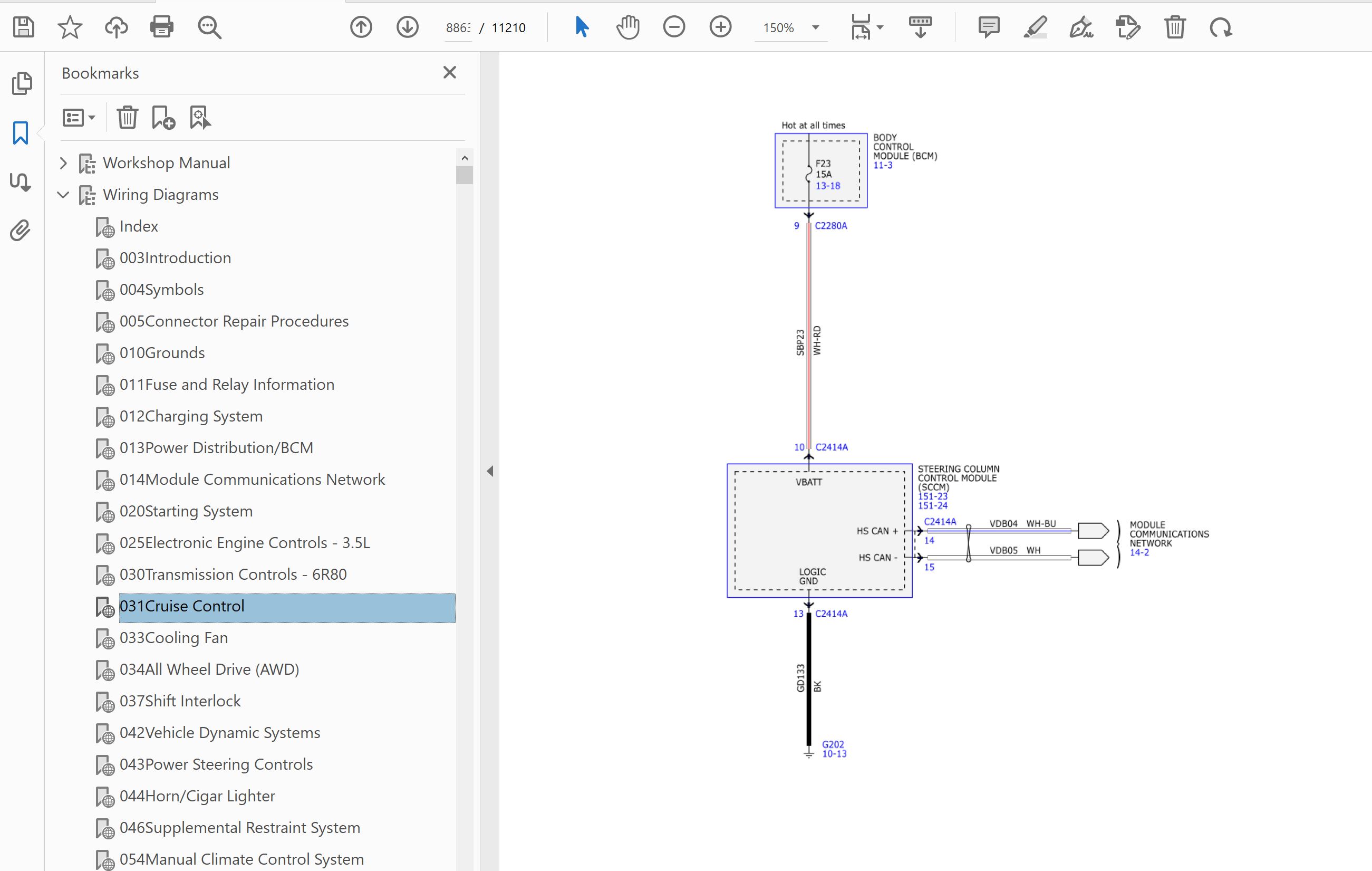Open 014Module Communications Network bookmark
The image size is (1372, 871).
click(252, 480)
